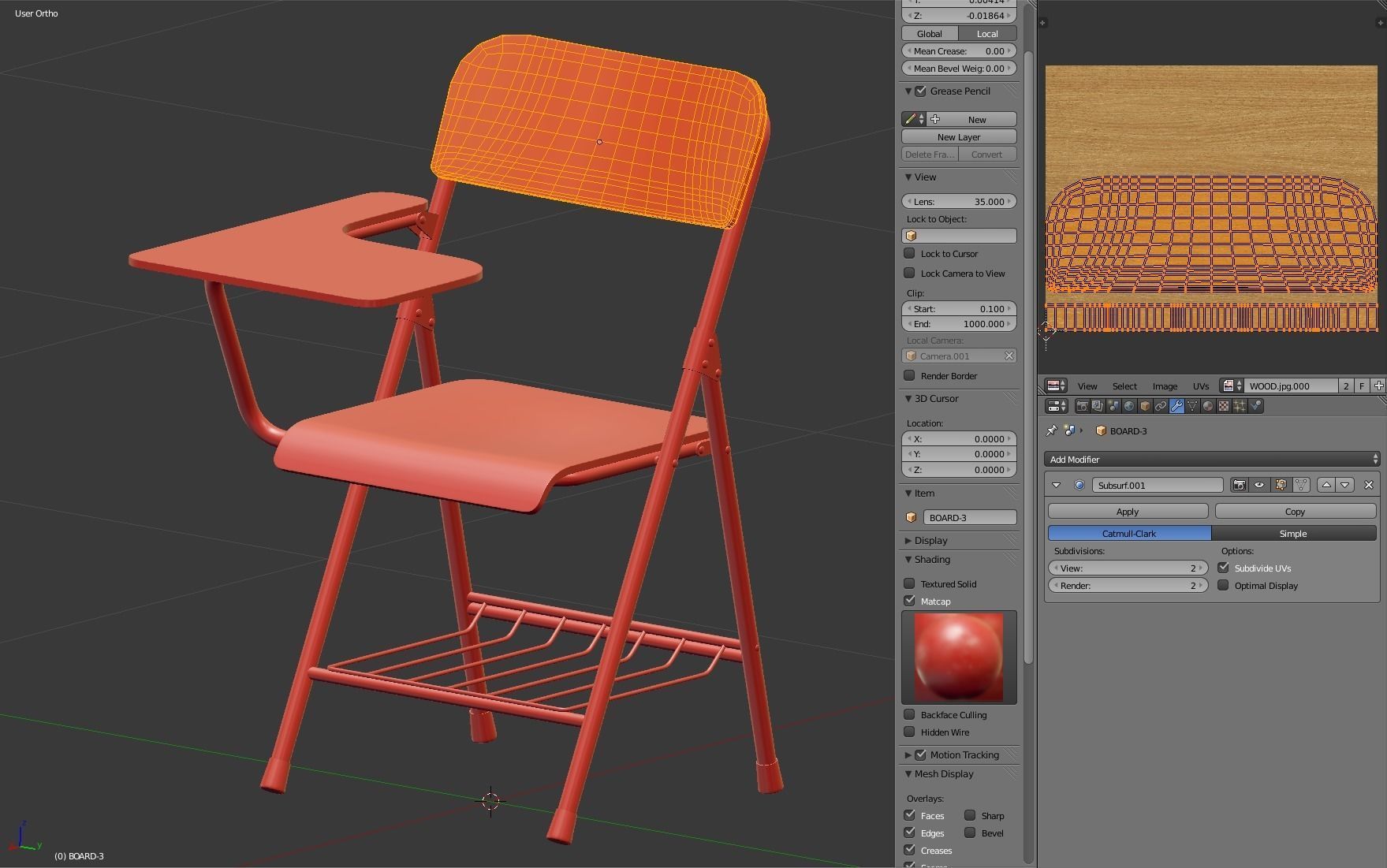Clear the Camera.001 local camera field with X
Screen dimensions: 1387x868
1009,356
